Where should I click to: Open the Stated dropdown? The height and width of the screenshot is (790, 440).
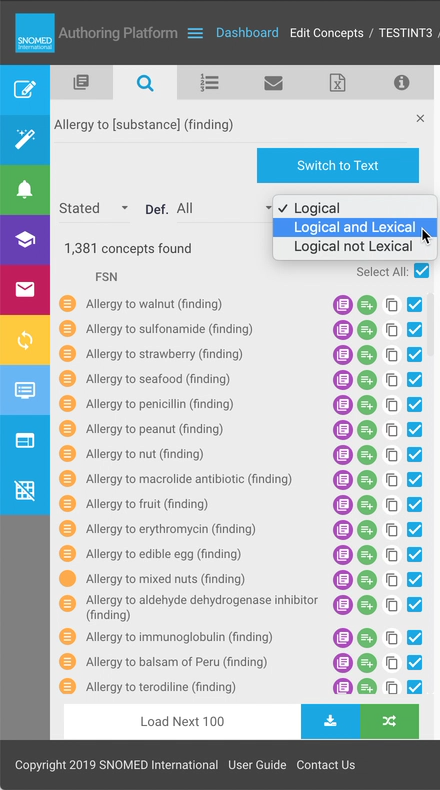click(94, 208)
